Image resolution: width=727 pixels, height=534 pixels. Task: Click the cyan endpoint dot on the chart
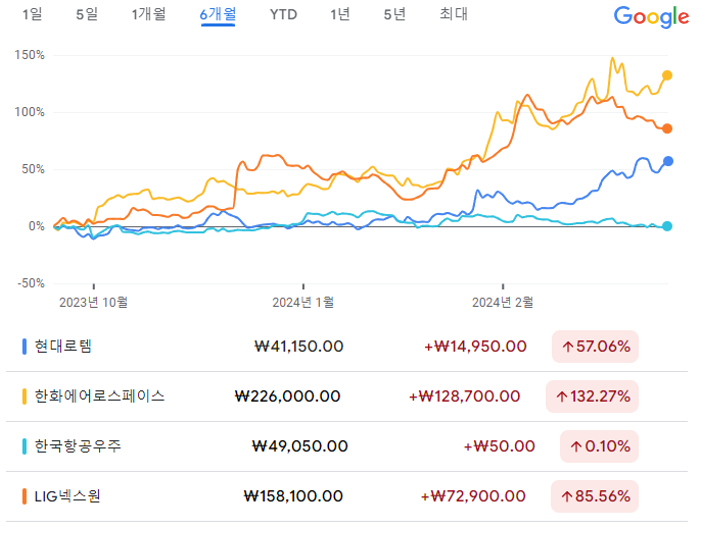click(x=667, y=226)
